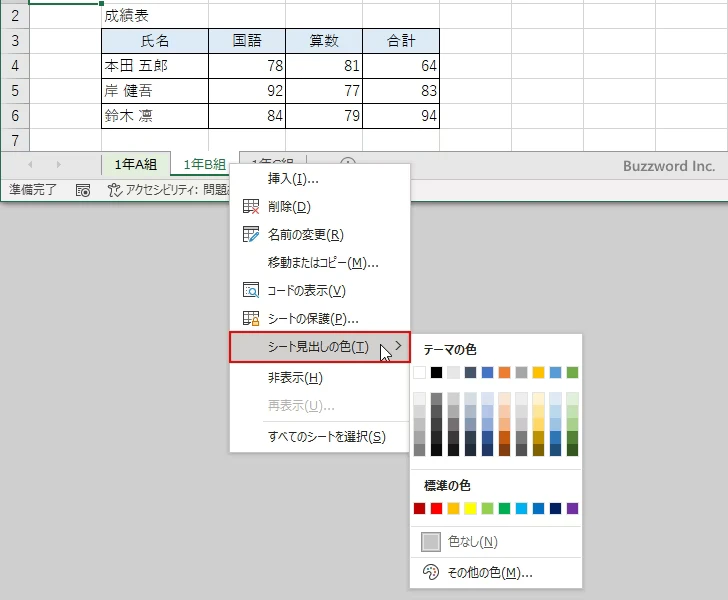The image size is (728, 600).
Task: Click the 氏名 header cell
Action: 155,41
